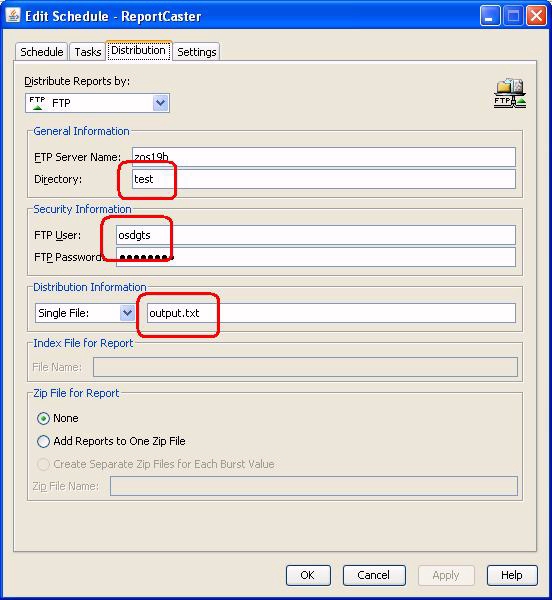Switch to the Schedule tab

click(42, 52)
